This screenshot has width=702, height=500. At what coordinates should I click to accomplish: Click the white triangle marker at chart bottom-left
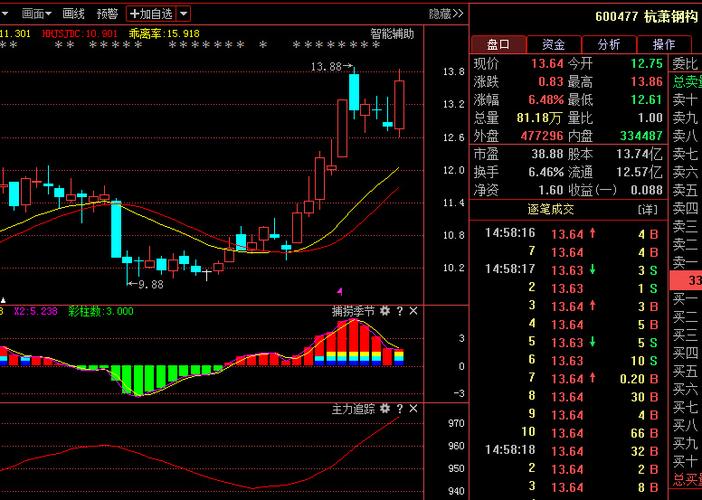[x=4, y=300]
